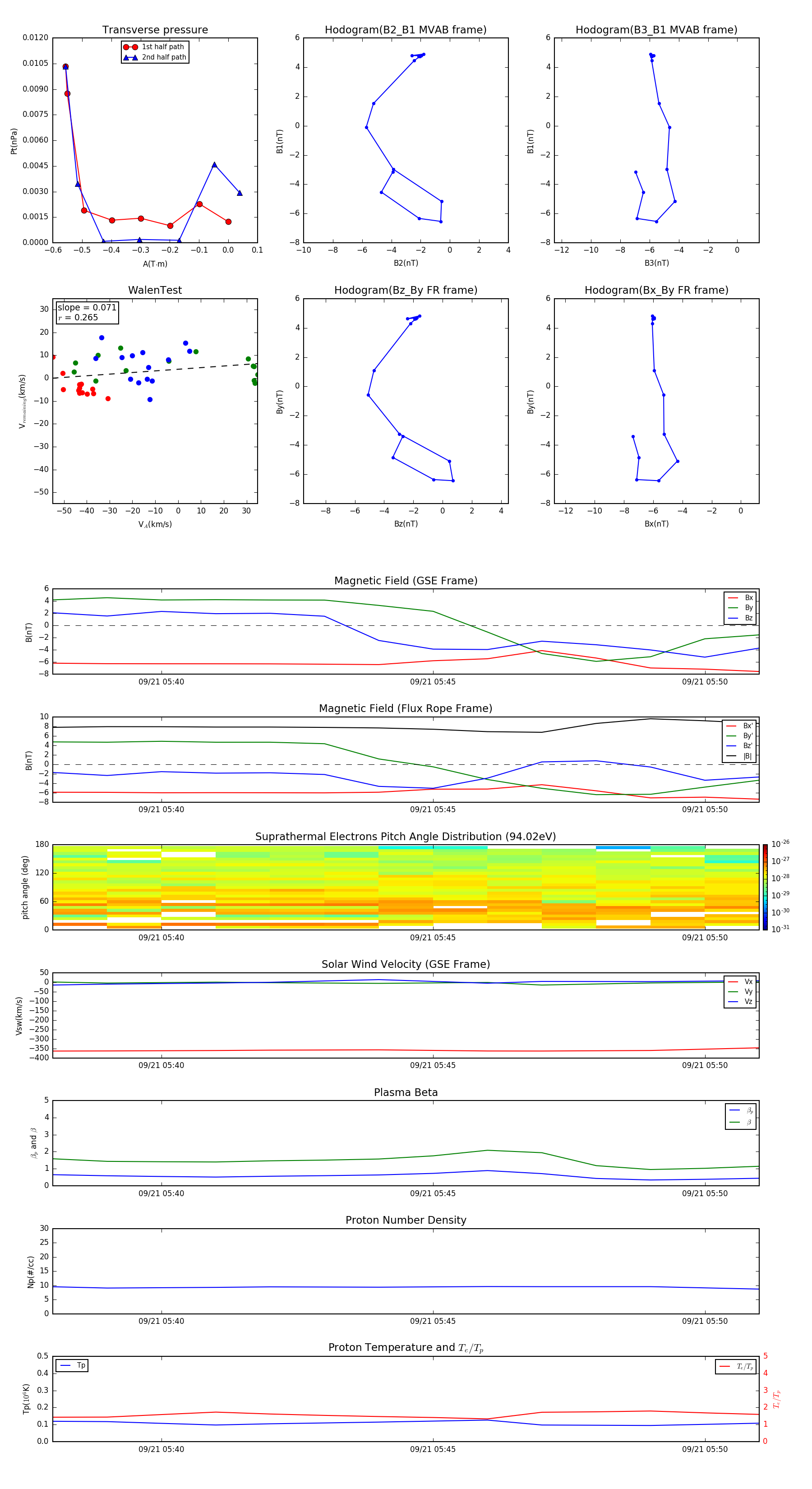Click '09/21 05:45' tick under GSE magnetic field
The height and width of the screenshot is (1489, 812).
pos(433,682)
